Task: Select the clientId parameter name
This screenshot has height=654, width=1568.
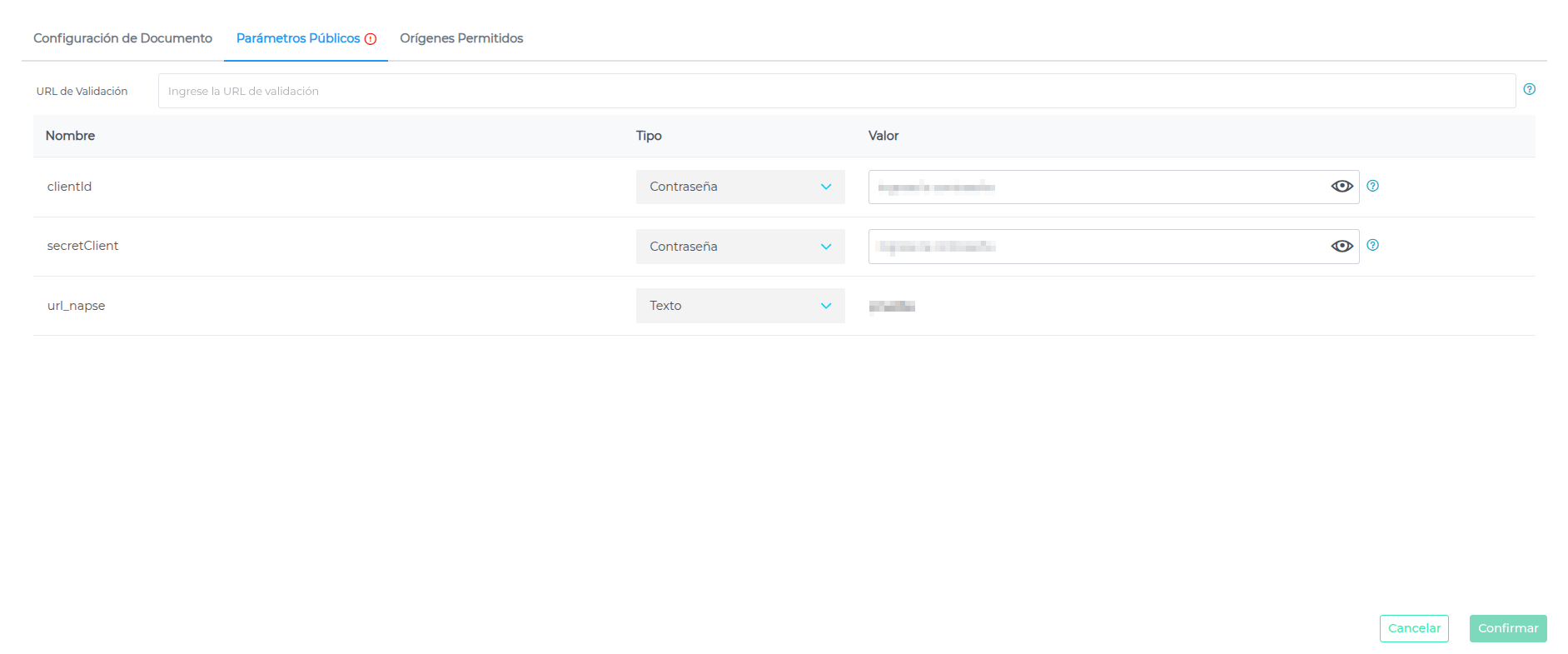Action: coord(69,187)
